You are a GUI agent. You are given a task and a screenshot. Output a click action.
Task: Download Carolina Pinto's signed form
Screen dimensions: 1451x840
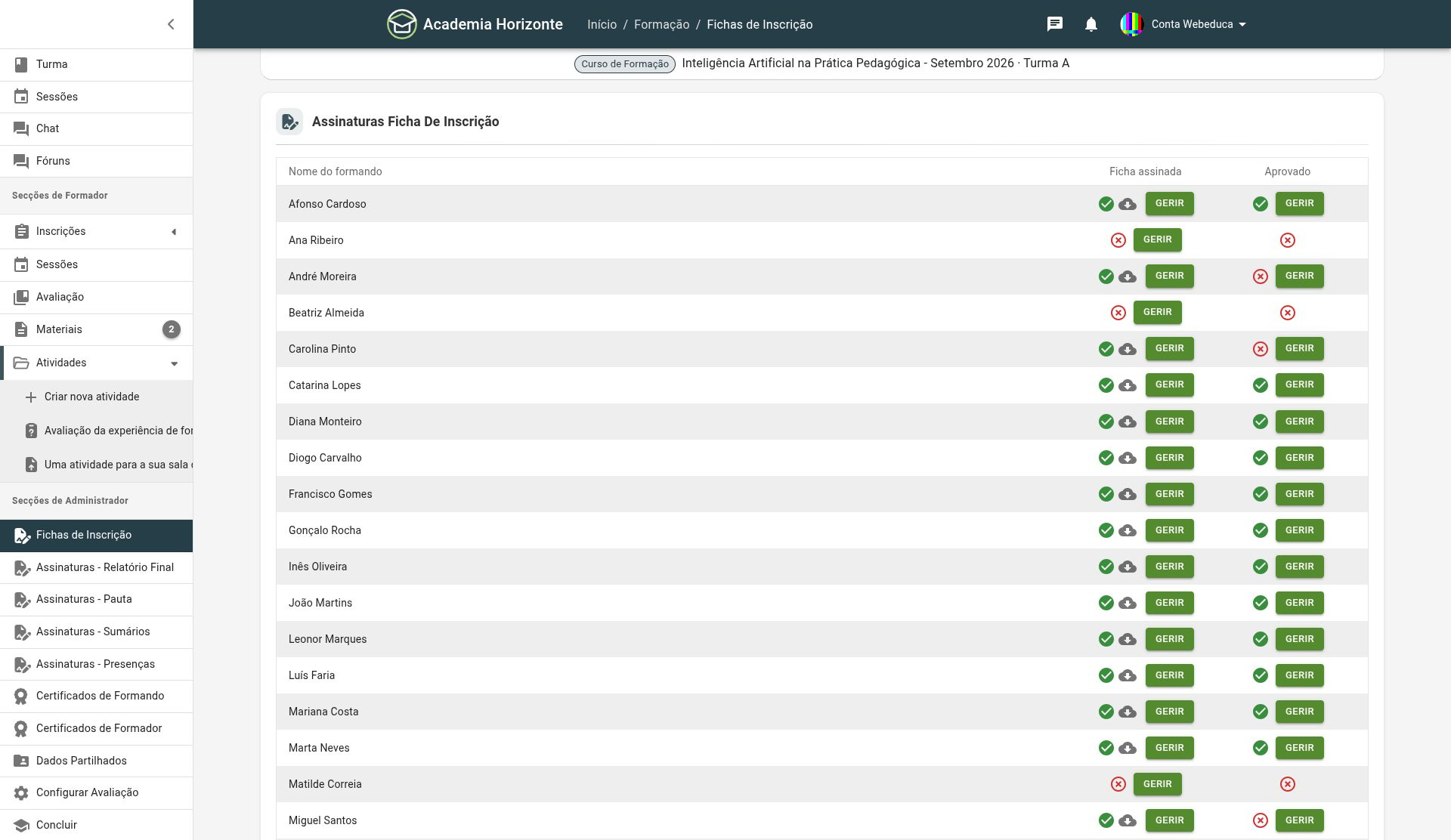coord(1128,349)
